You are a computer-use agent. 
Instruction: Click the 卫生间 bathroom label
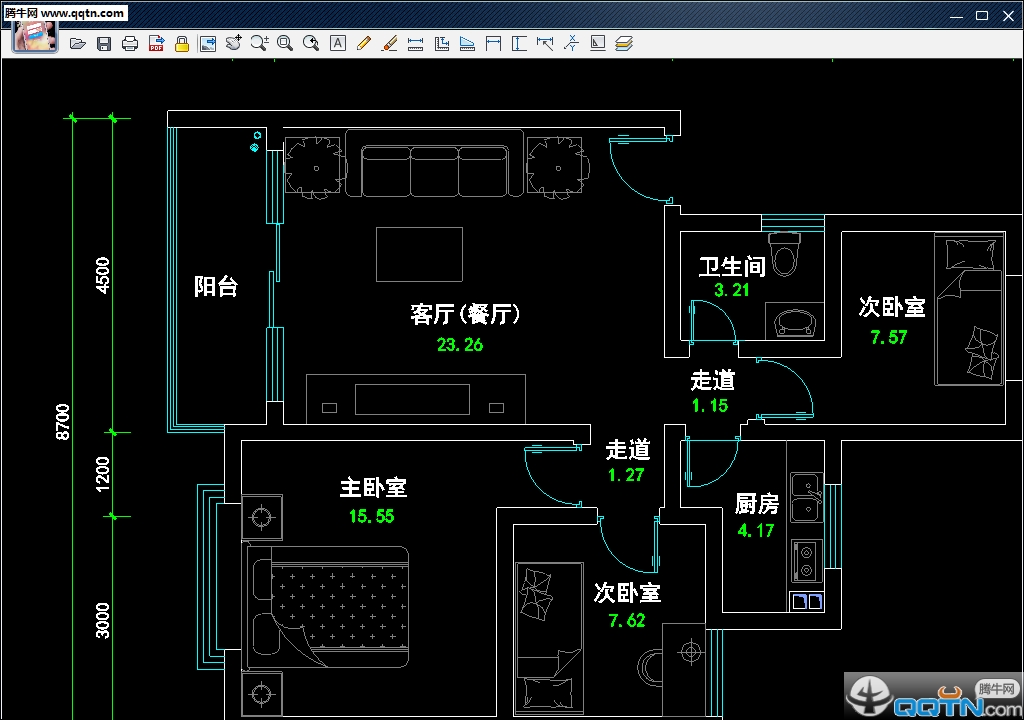[732, 267]
